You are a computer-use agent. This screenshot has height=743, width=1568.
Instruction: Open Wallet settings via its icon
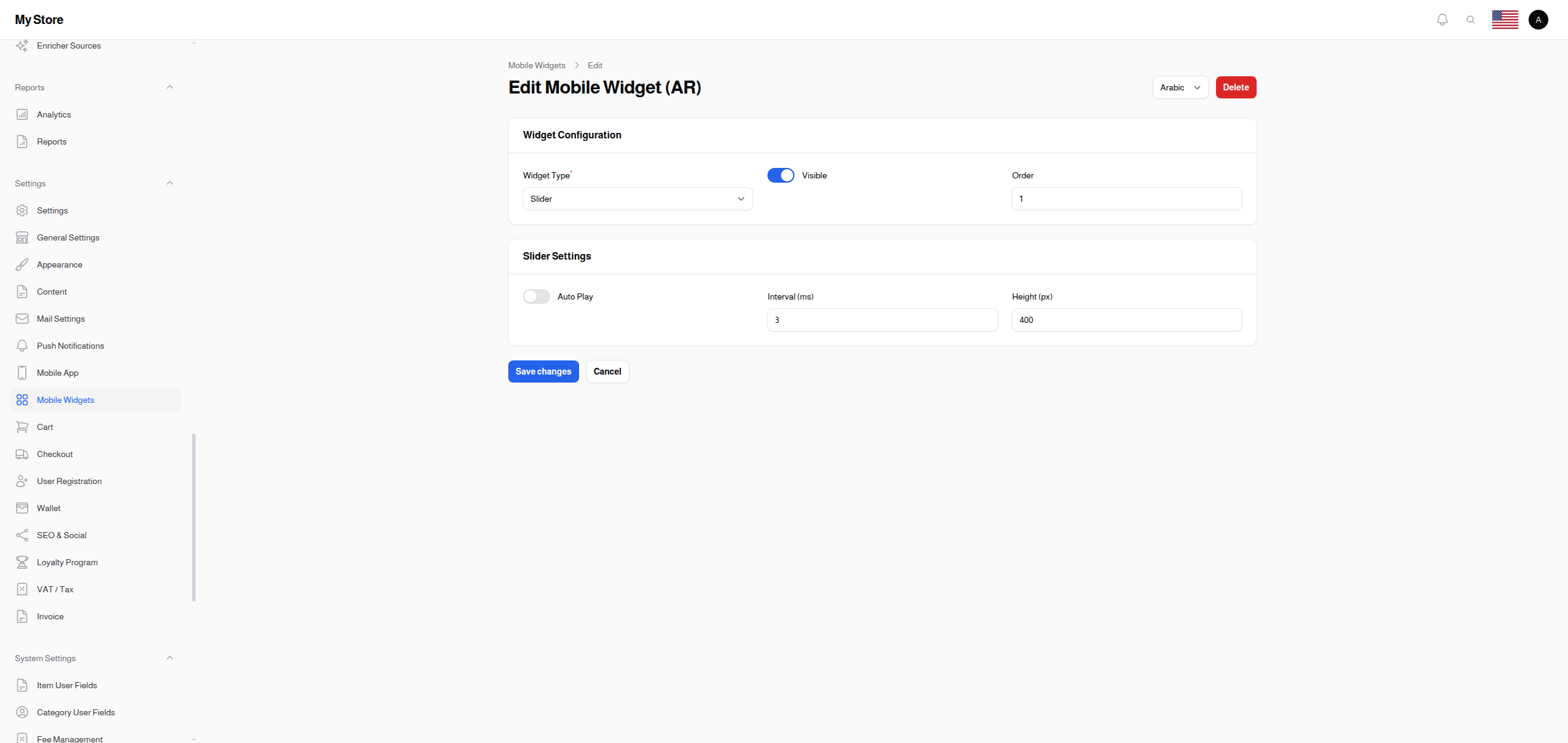pos(22,508)
